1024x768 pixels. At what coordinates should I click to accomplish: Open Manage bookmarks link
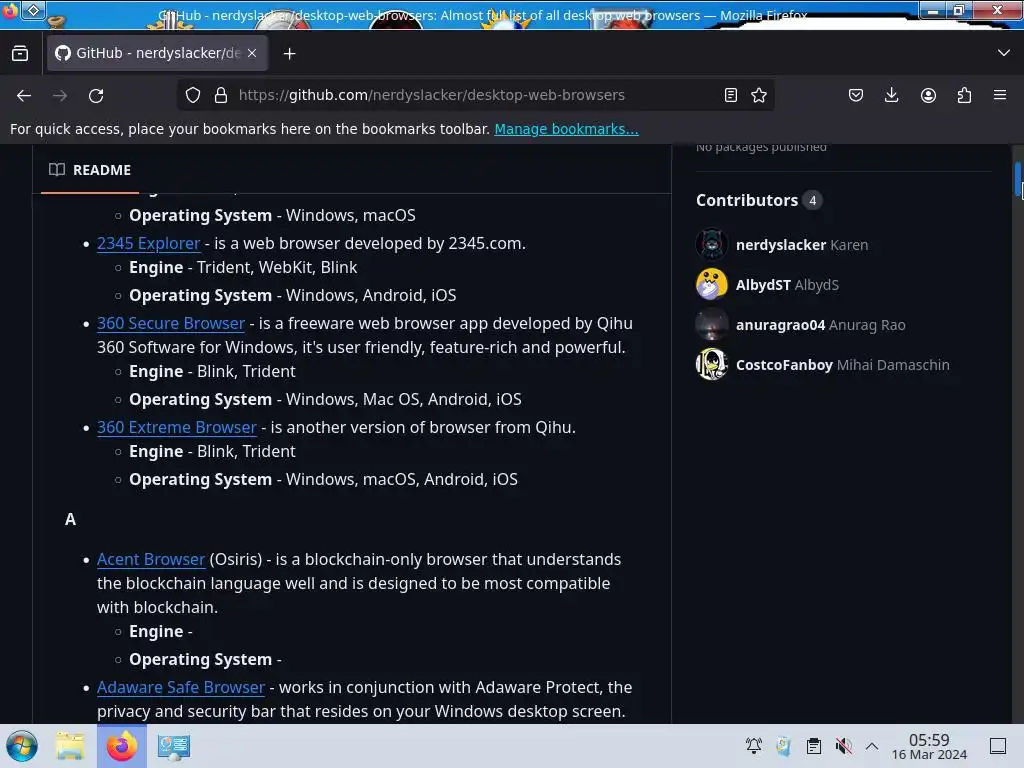tap(566, 129)
